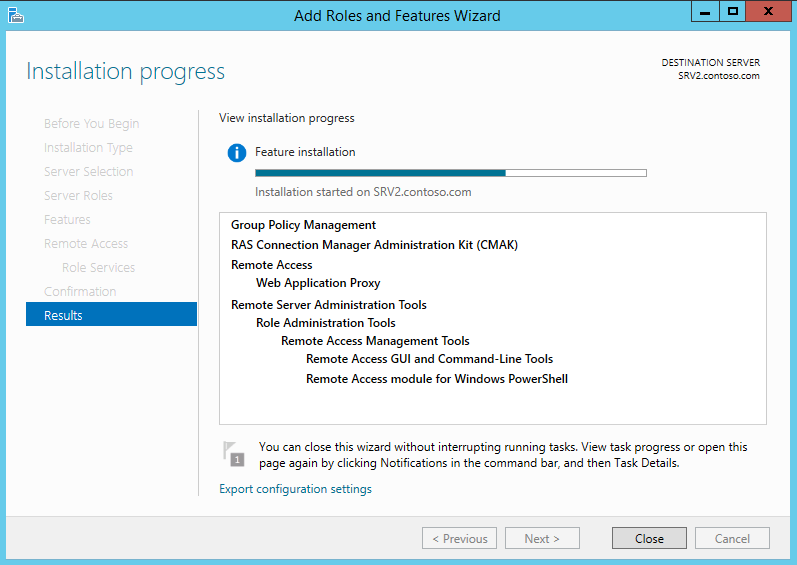The height and width of the screenshot is (565, 797).
Task: Click the wizard icon in the title bar
Action: pos(16,15)
